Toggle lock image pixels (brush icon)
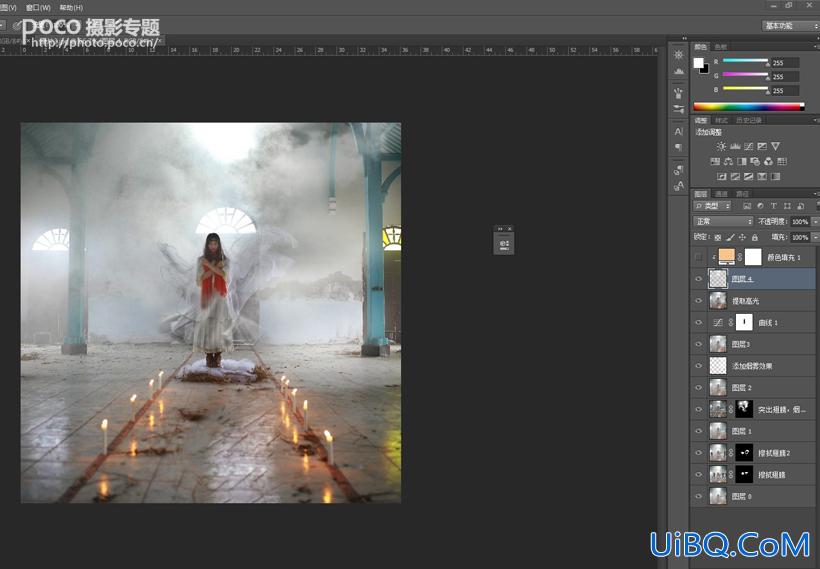 tap(731, 237)
